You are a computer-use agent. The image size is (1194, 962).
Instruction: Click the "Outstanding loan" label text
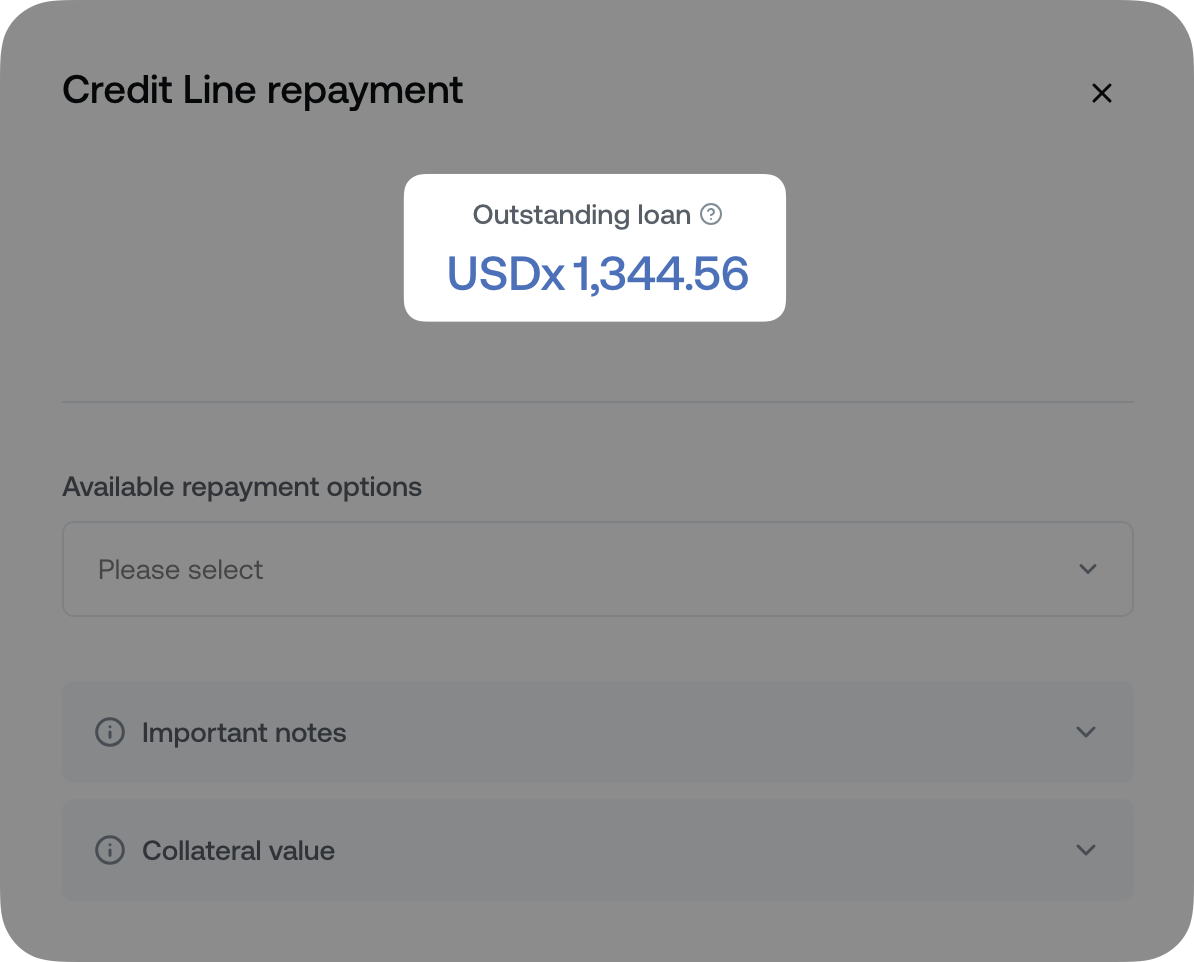[581, 215]
